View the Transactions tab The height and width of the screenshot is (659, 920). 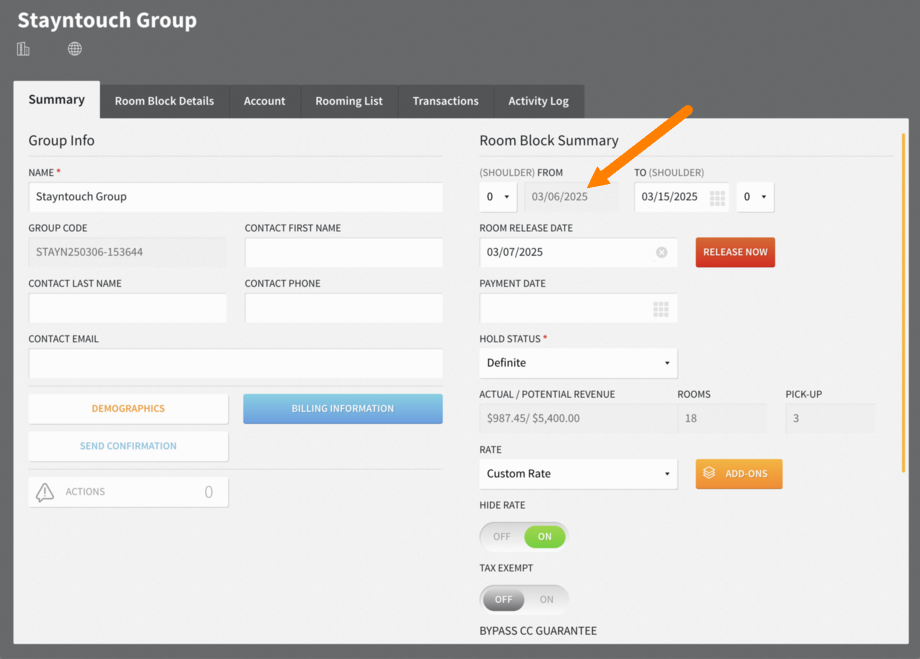[446, 101]
